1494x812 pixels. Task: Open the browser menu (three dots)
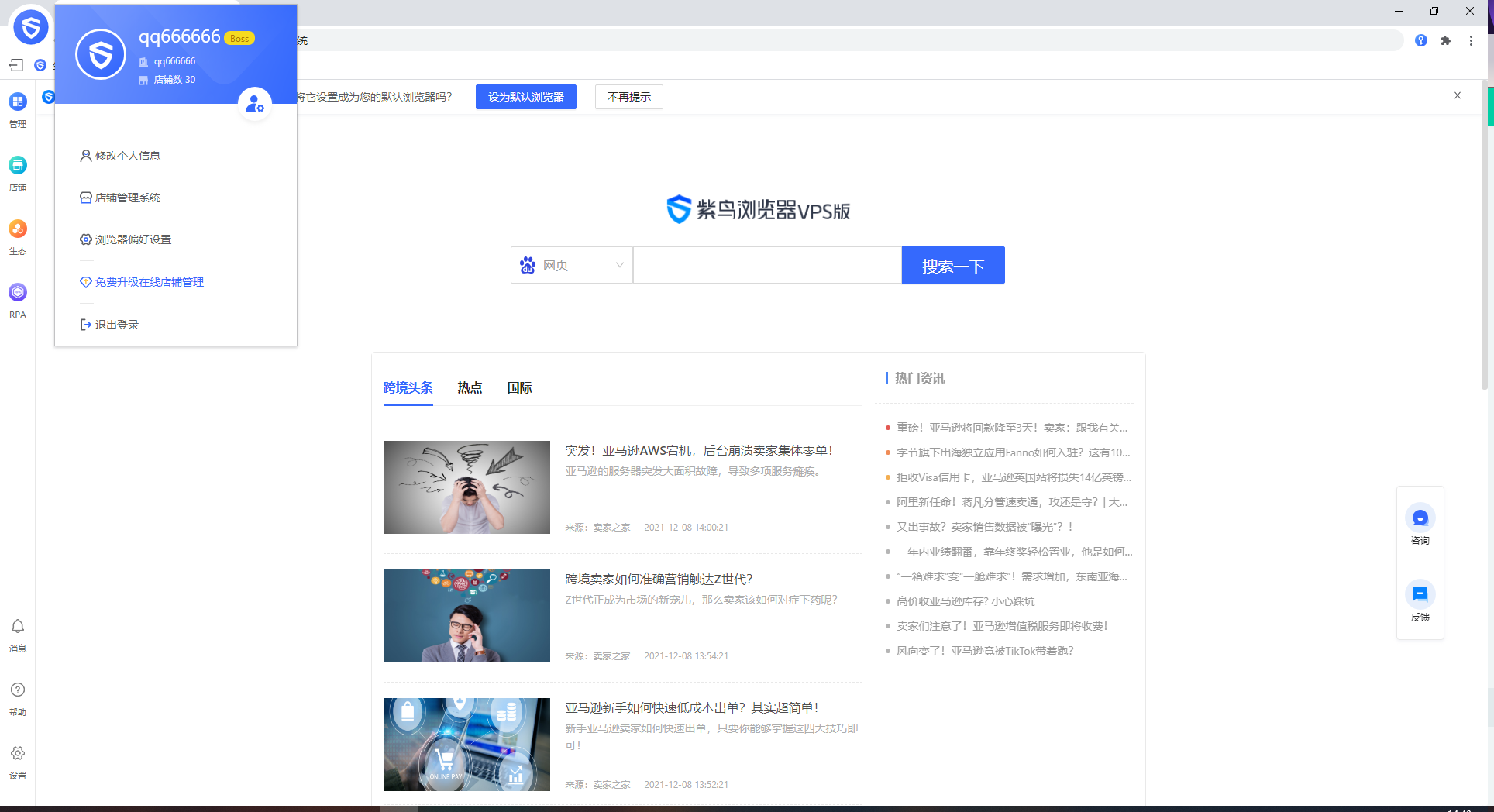pyautogui.click(x=1471, y=40)
